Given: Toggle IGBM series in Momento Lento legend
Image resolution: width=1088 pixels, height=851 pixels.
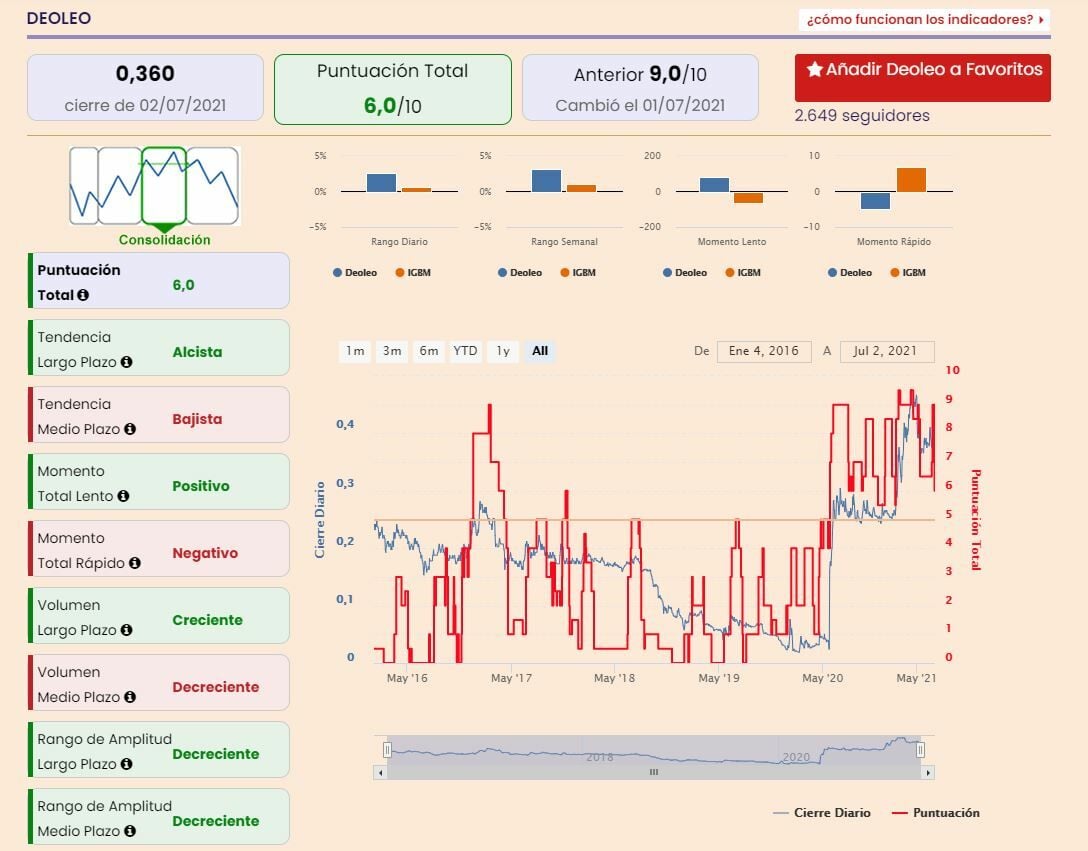Looking at the screenshot, I should coord(743,273).
